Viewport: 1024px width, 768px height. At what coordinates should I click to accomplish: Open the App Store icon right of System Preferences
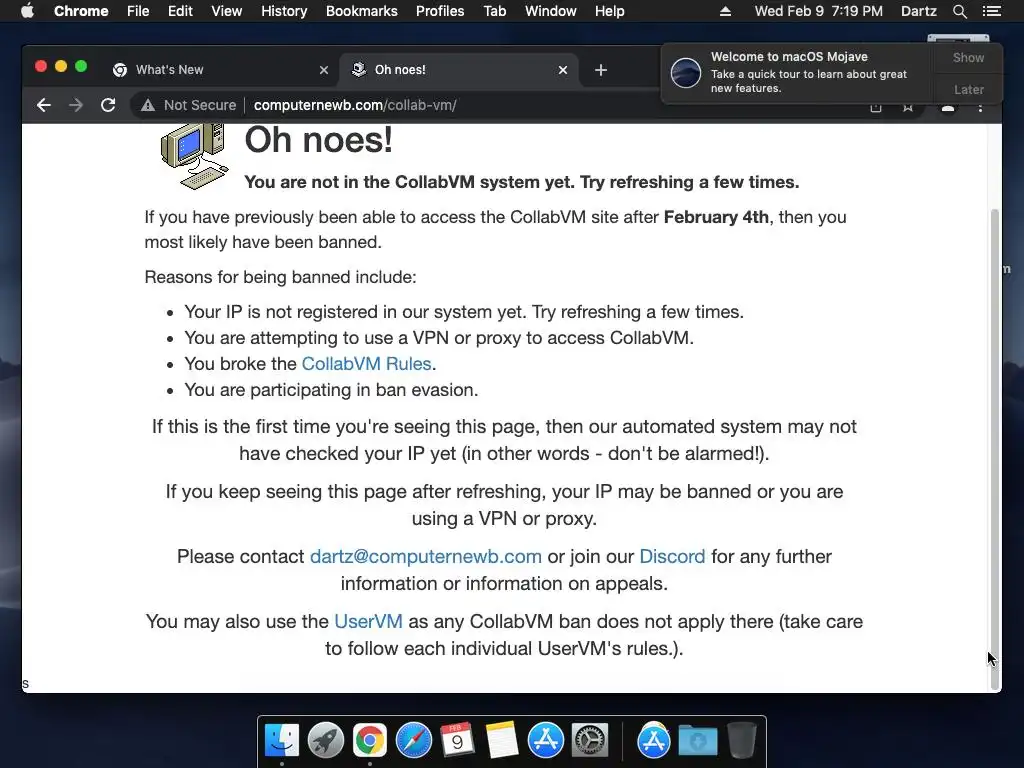coord(654,741)
